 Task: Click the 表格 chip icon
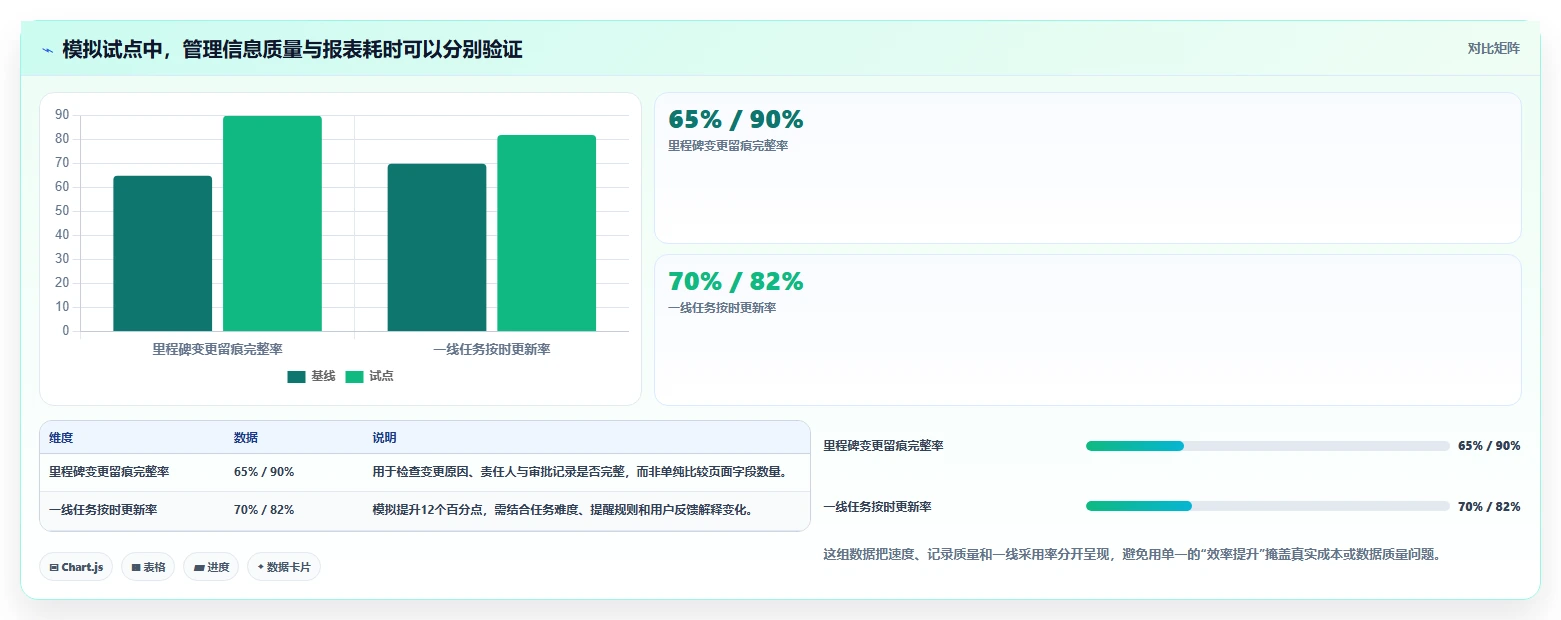coord(136,567)
